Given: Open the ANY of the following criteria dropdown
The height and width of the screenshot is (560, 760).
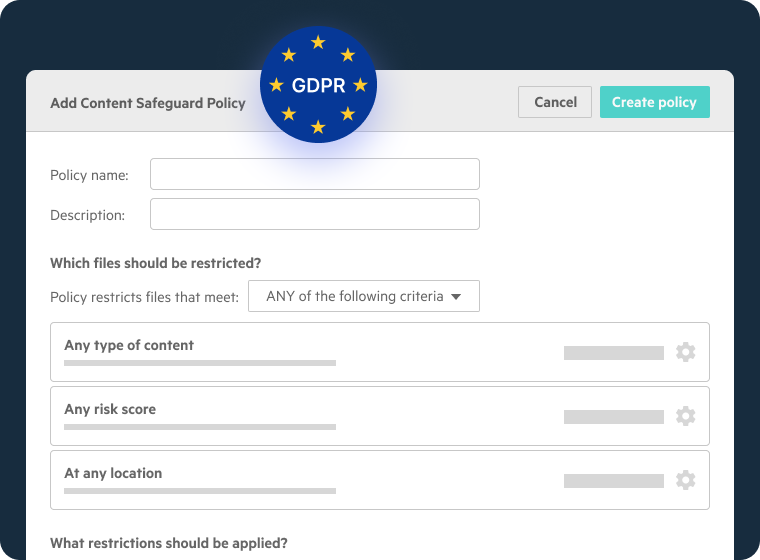Looking at the screenshot, I should pyautogui.click(x=363, y=296).
